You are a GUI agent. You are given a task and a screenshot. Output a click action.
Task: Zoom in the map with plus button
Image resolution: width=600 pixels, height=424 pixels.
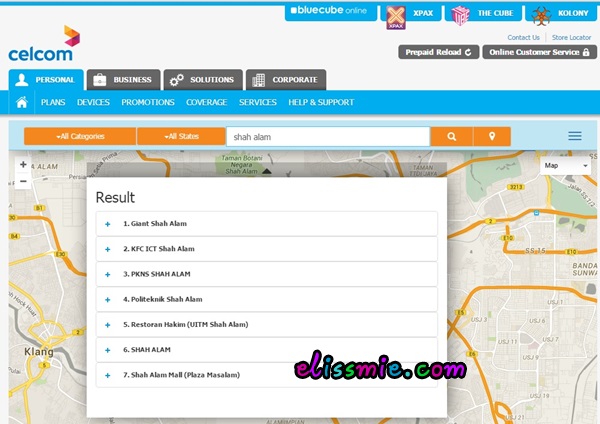tap(23, 165)
